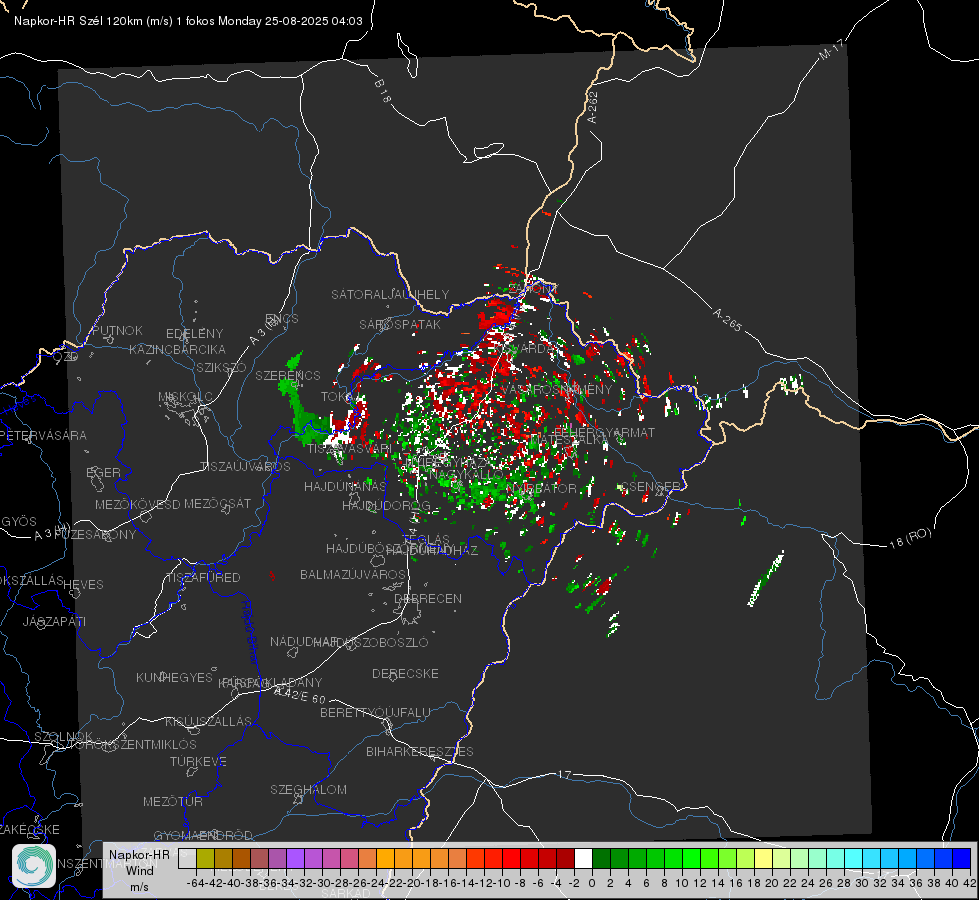Click the light gray swatch at legend start
The height and width of the screenshot is (900, 979).
tap(187, 859)
